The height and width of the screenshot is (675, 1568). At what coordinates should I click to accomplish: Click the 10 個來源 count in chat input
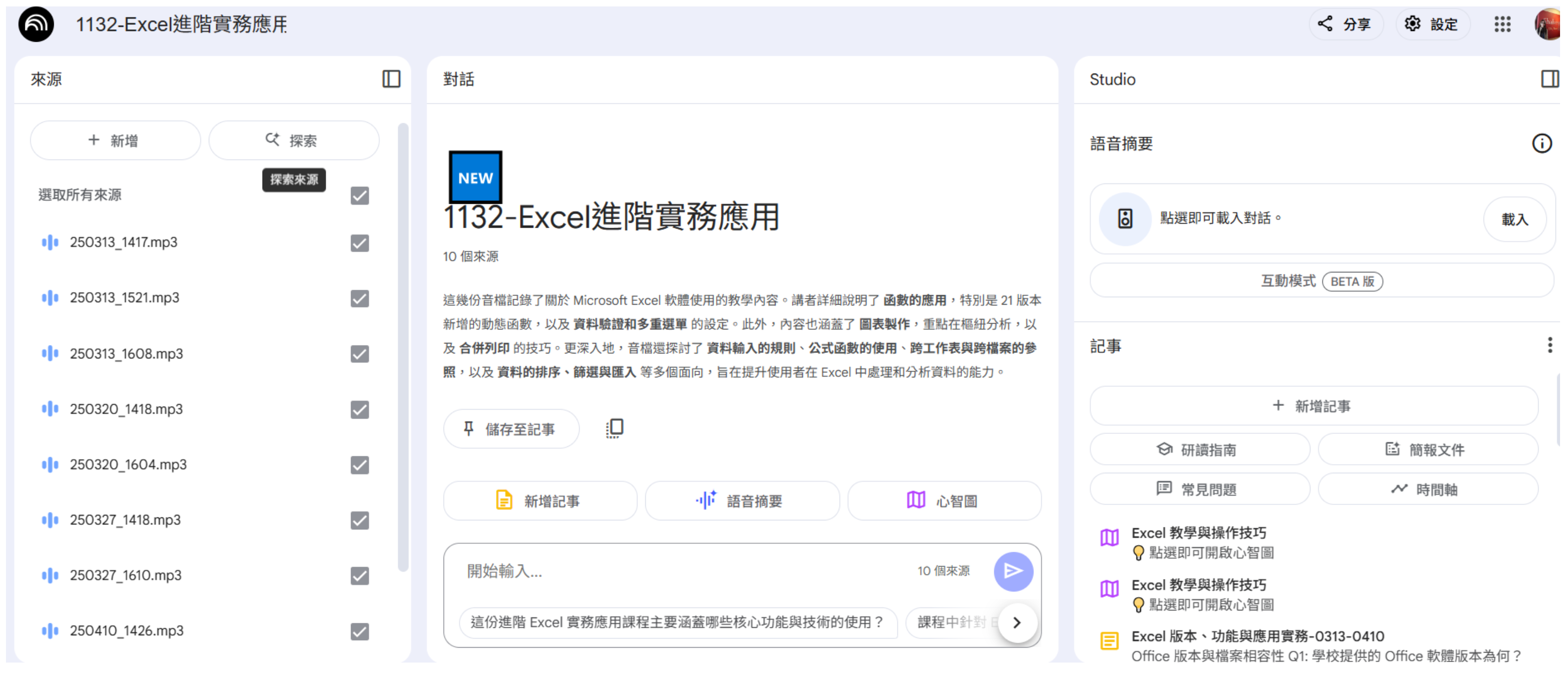[x=943, y=571]
